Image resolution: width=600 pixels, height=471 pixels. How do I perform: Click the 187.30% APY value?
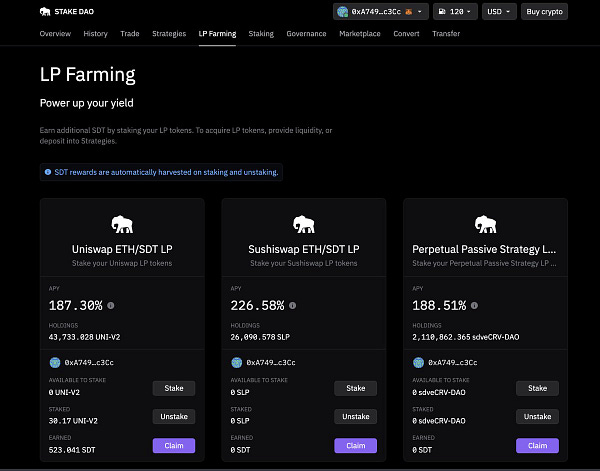click(x=76, y=305)
